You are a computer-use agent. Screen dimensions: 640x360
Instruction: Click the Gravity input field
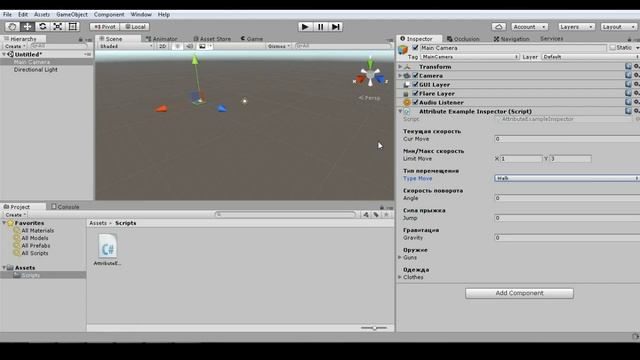[x=567, y=238]
